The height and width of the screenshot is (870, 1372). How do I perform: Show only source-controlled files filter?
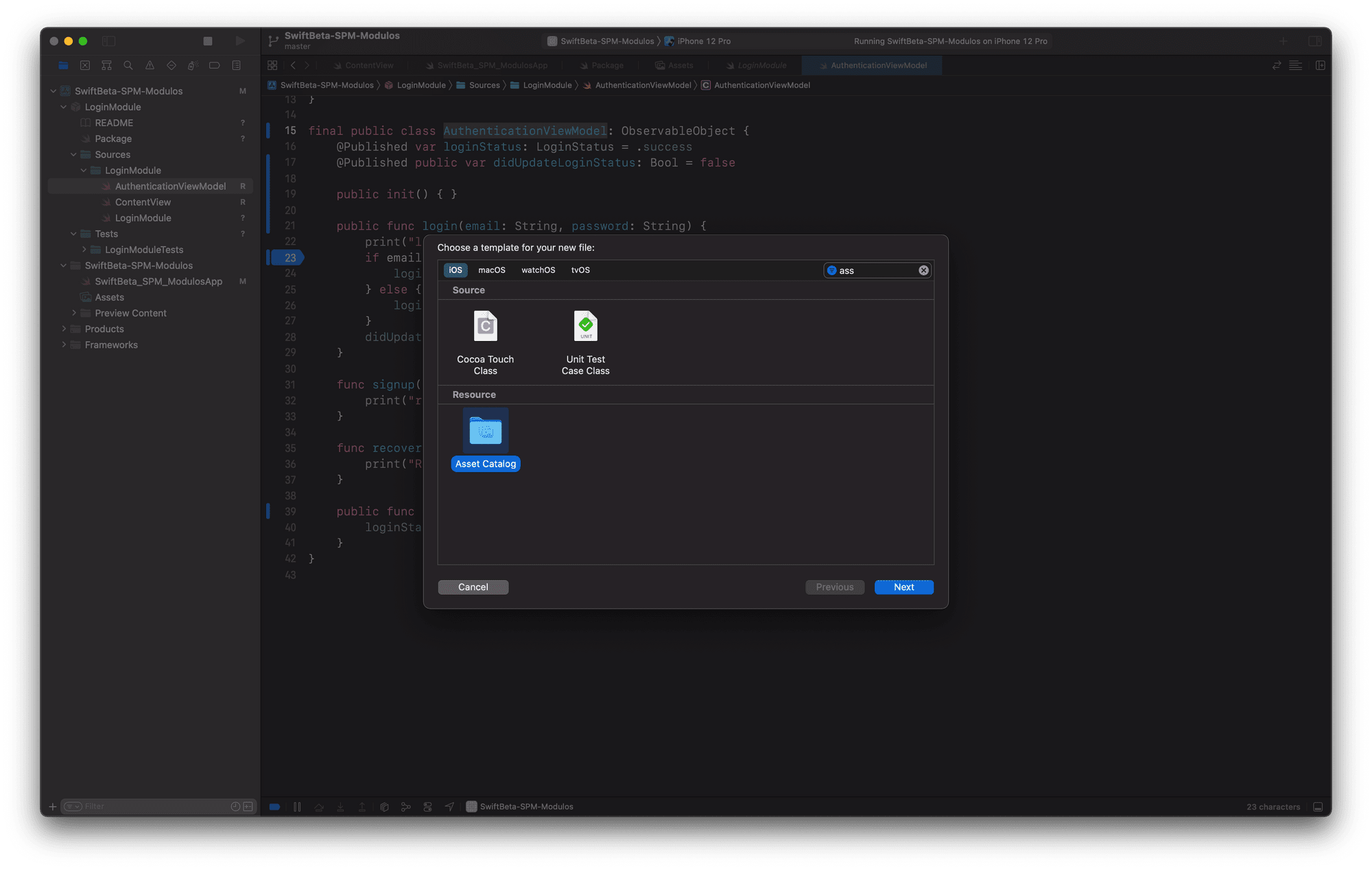(248, 807)
